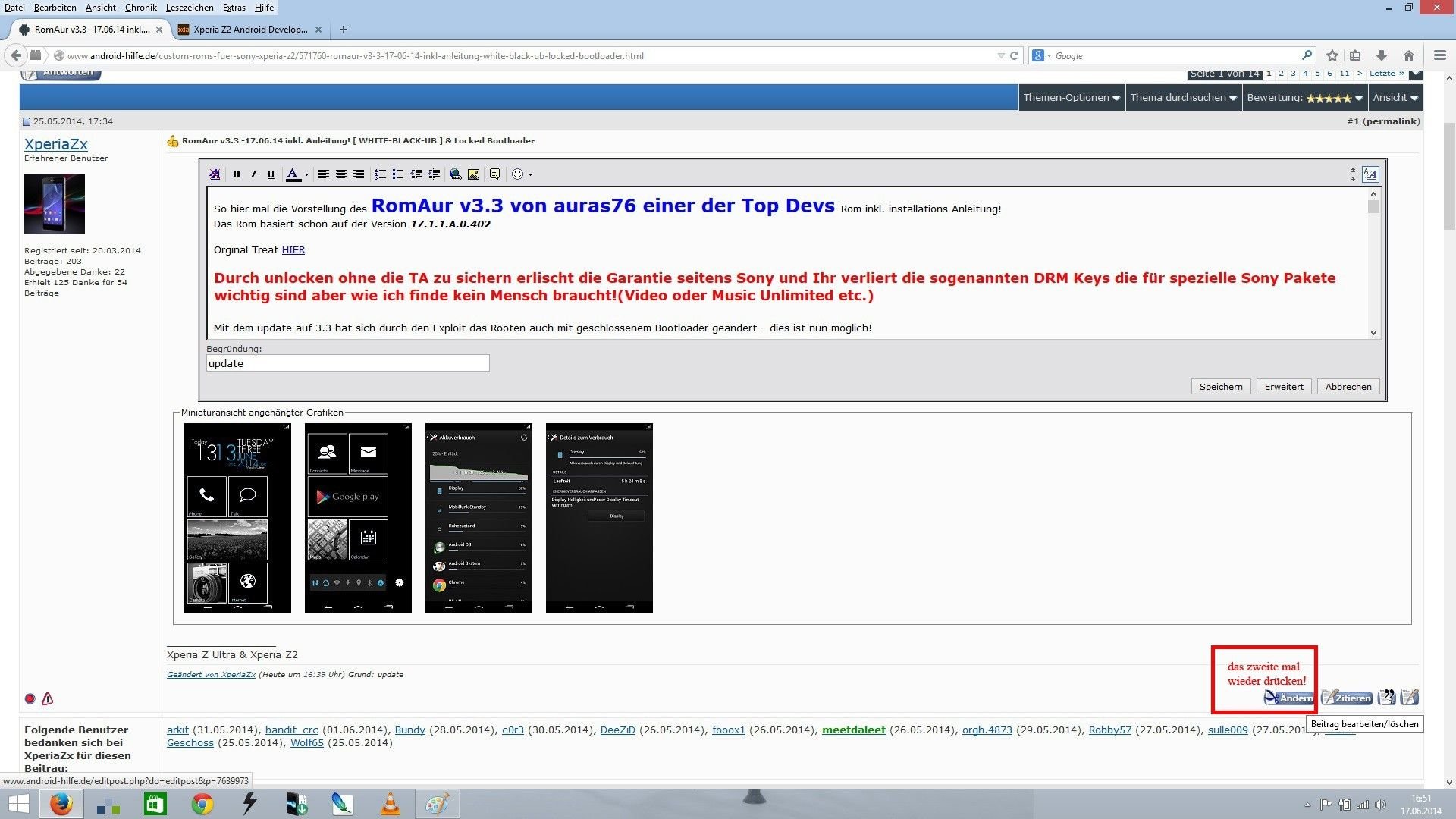Switch to the Xperia Z2 Android Development tab

[x=249, y=30]
